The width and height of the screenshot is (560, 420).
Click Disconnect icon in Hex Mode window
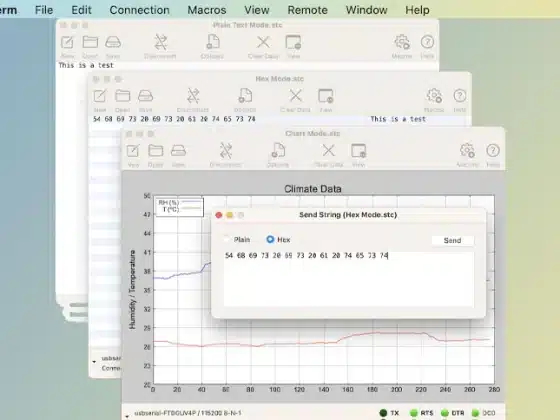coord(193,96)
